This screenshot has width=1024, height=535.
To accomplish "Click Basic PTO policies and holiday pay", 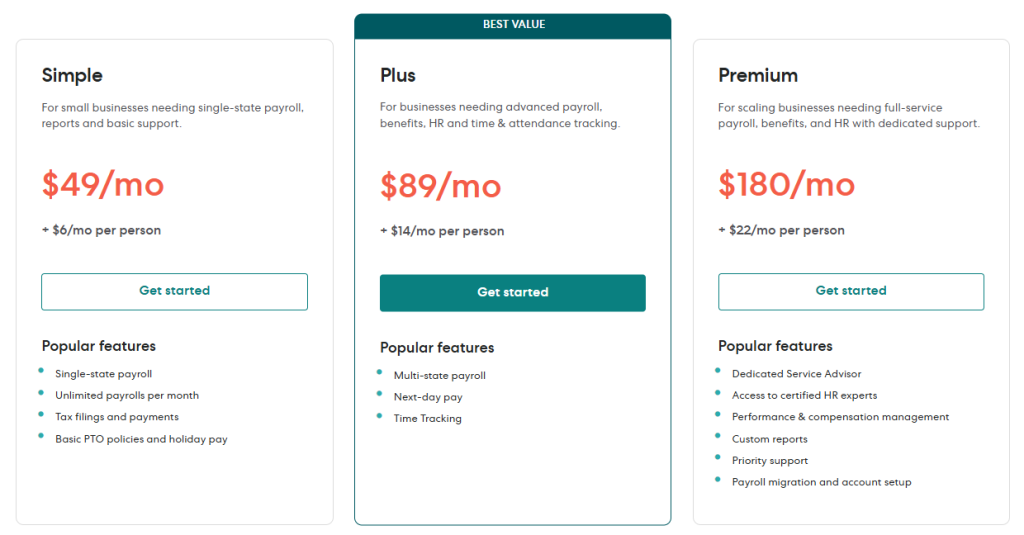I will (141, 439).
